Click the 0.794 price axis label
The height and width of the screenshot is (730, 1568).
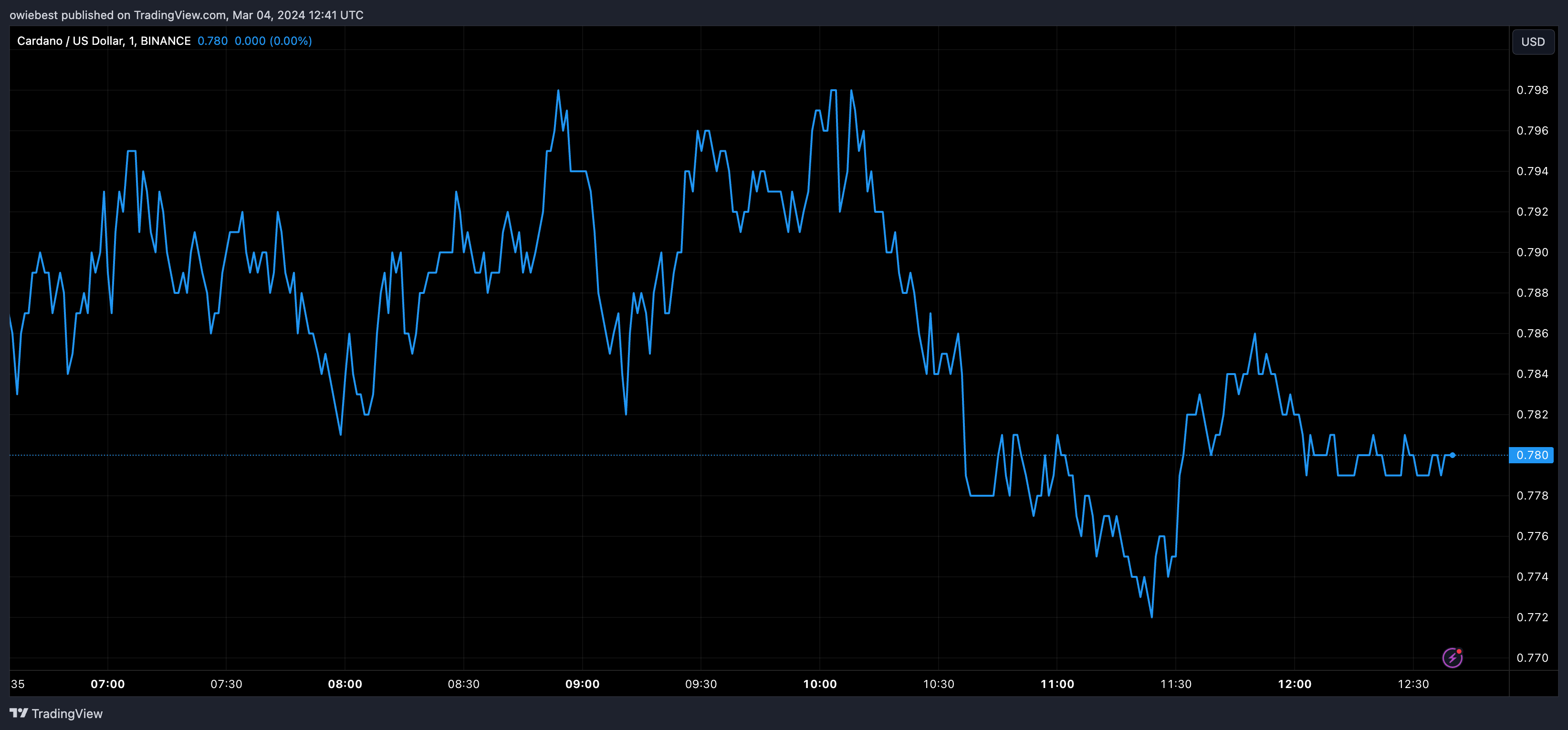click(x=1532, y=171)
